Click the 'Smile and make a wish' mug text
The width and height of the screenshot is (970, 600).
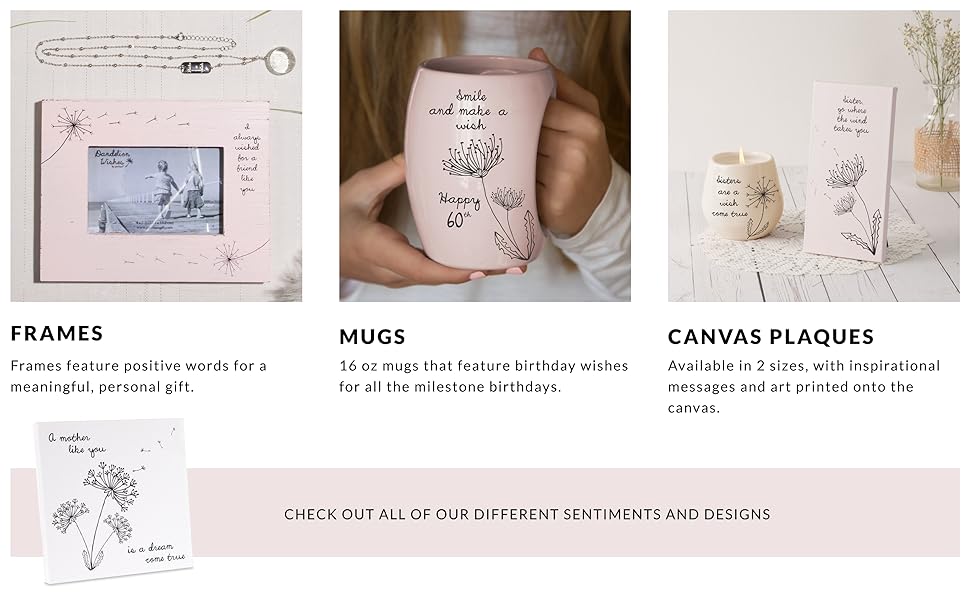[468, 110]
